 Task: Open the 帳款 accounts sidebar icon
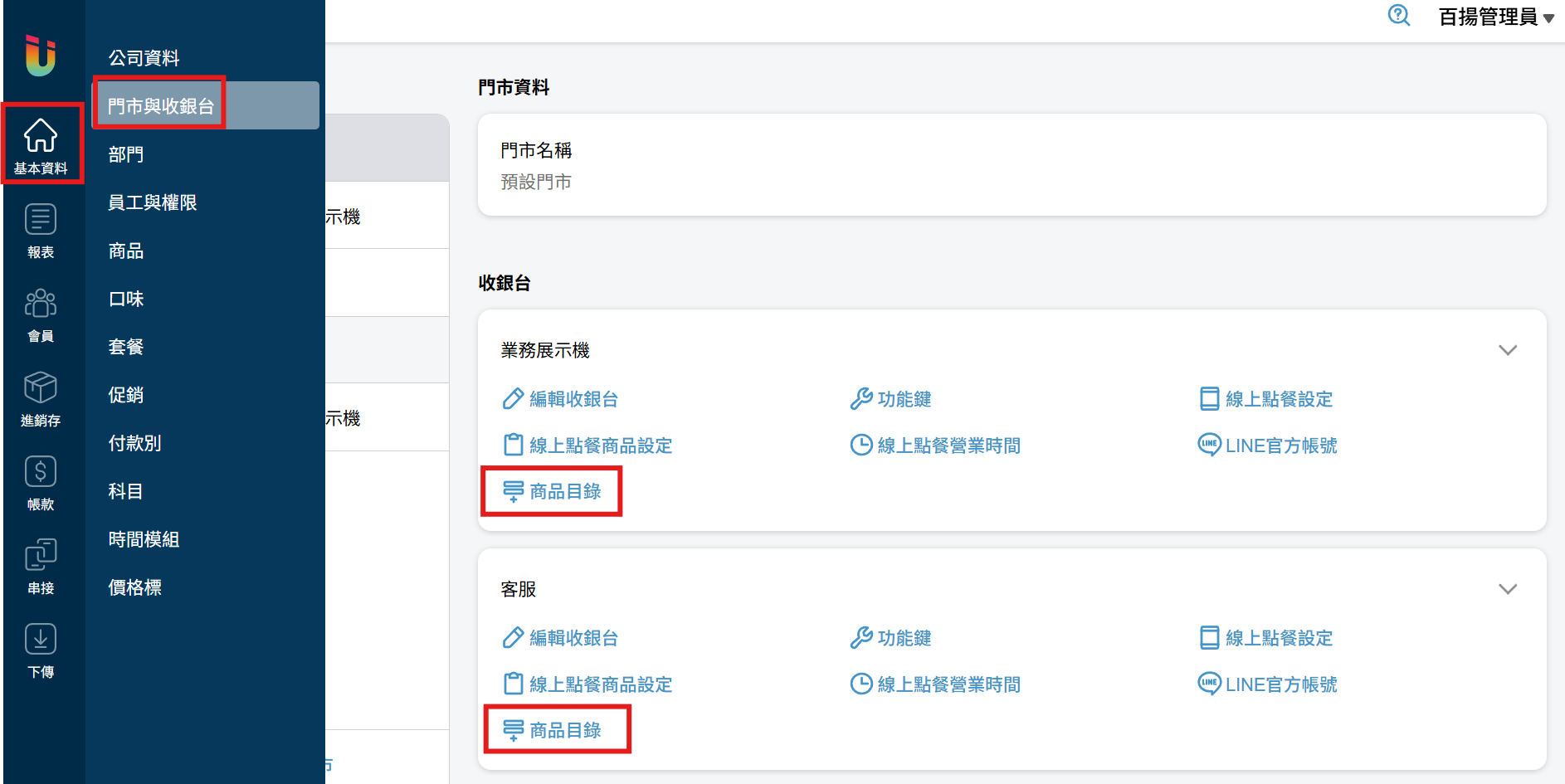41,482
